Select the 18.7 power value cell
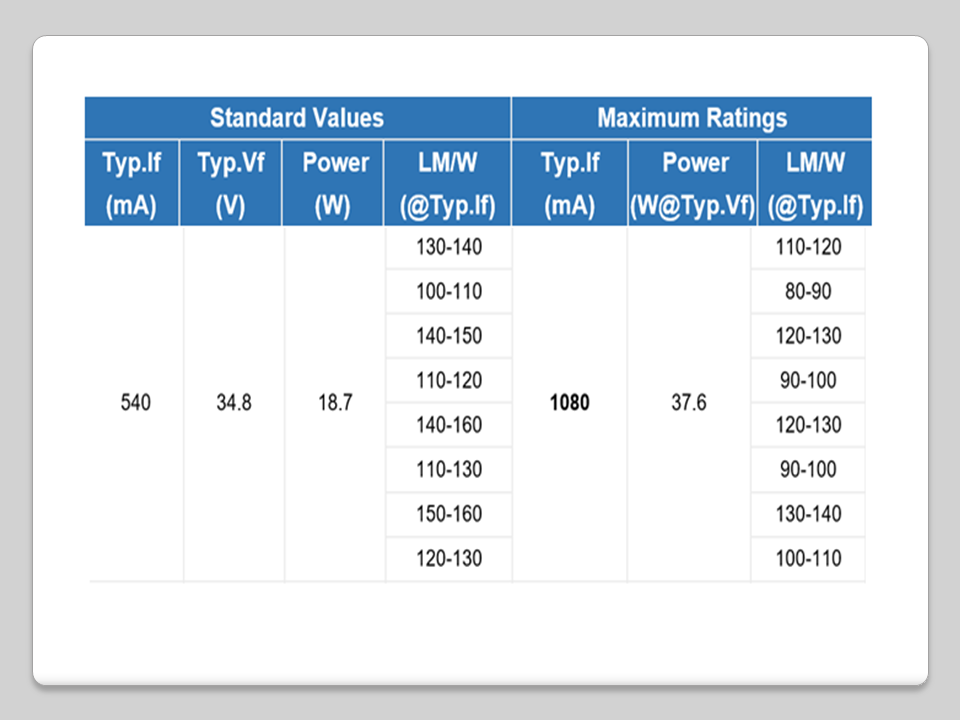Image resolution: width=960 pixels, height=720 pixels. (335, 403)
